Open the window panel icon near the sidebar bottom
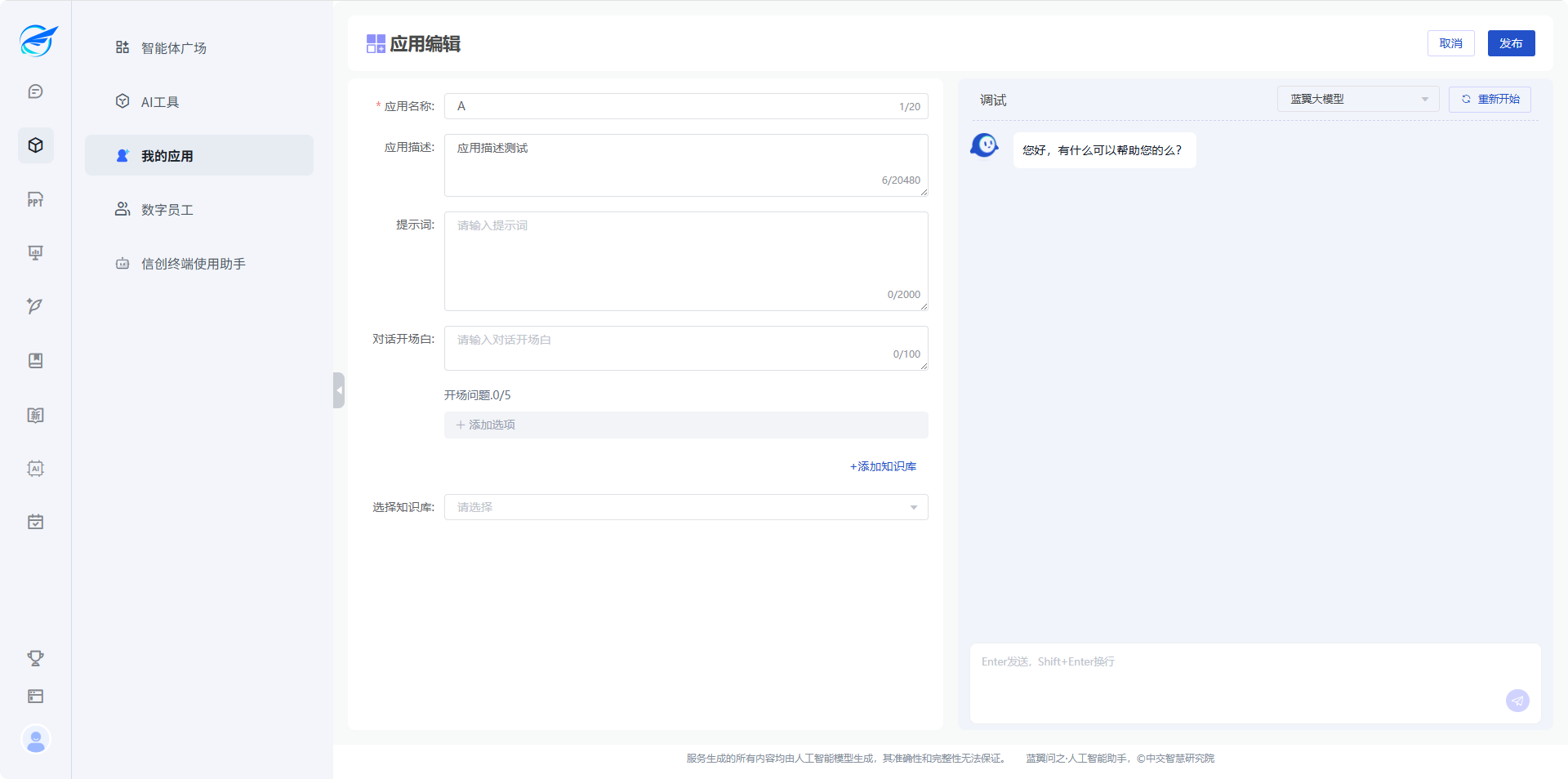1568x779 pixels. tap(35, 697)
